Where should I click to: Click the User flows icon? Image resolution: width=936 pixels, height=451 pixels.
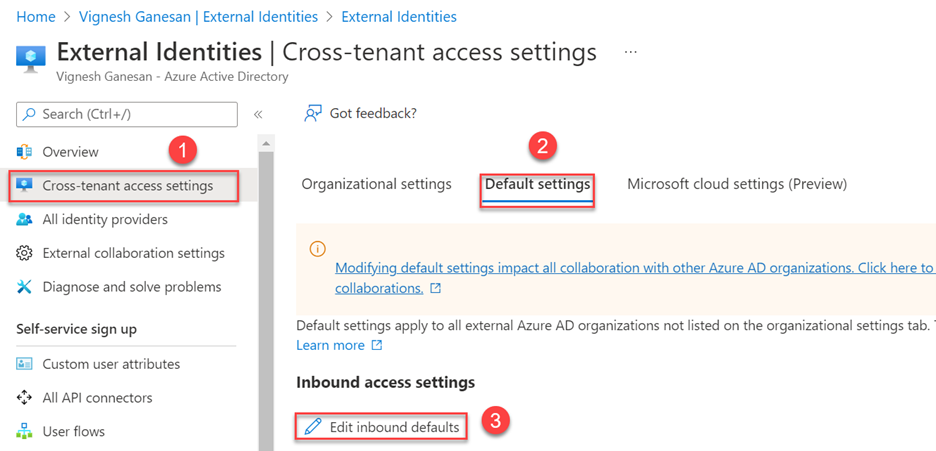tap(25, 432)
